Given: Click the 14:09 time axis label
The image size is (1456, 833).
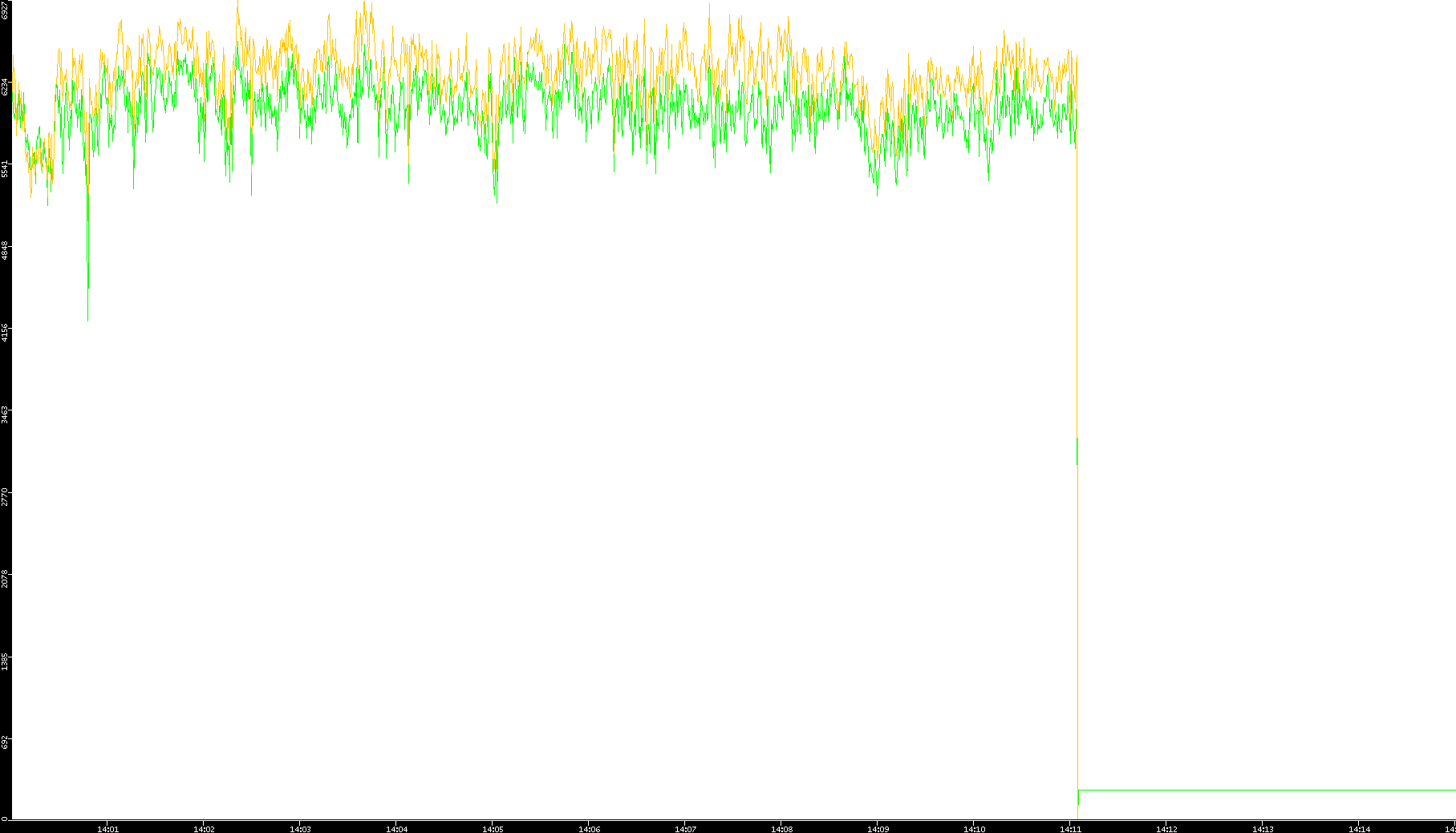Looking at the screenshot, I should (x=878, y=829).
